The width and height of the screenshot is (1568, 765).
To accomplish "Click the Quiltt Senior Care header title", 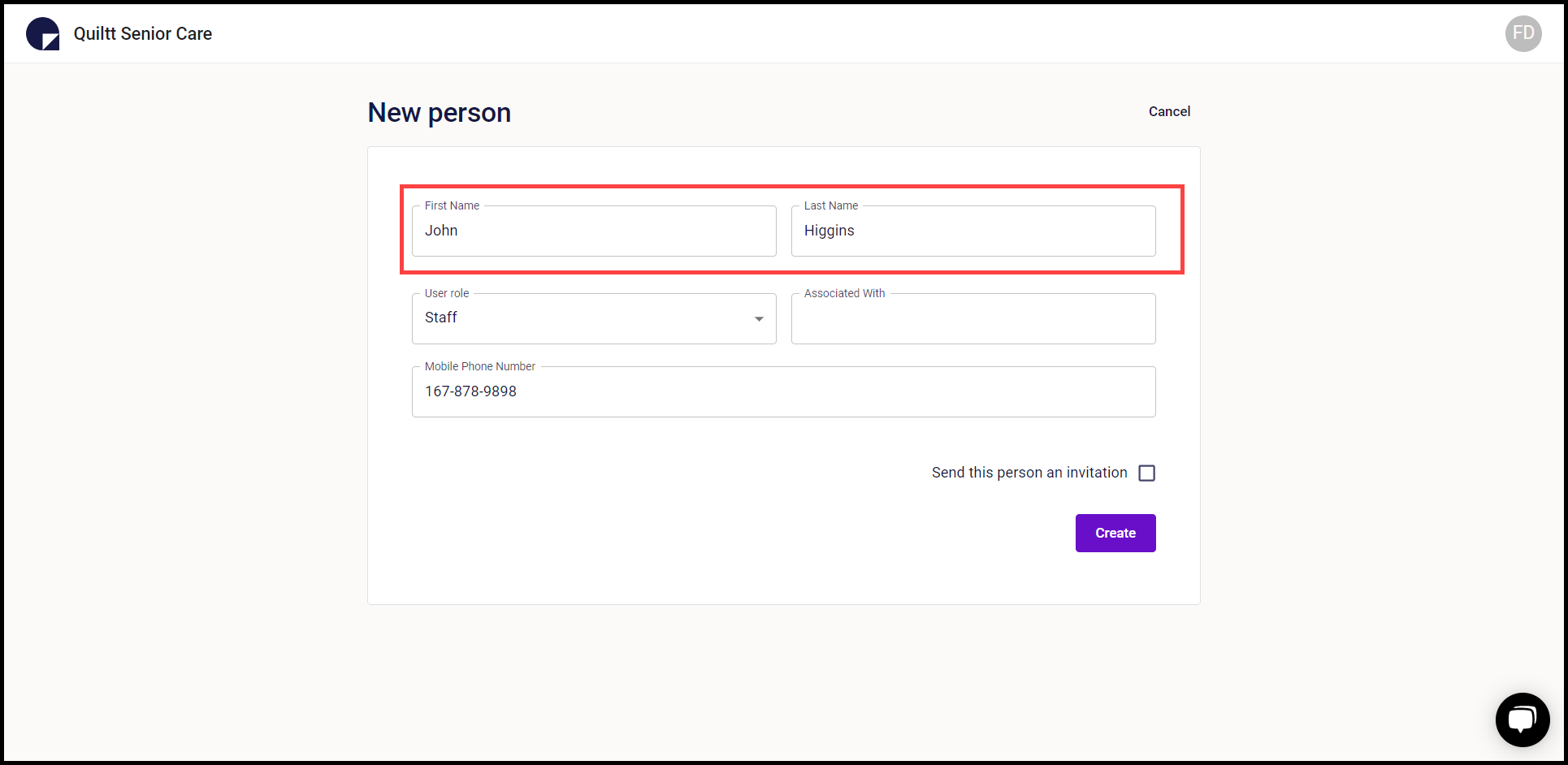I will point(143,33).
